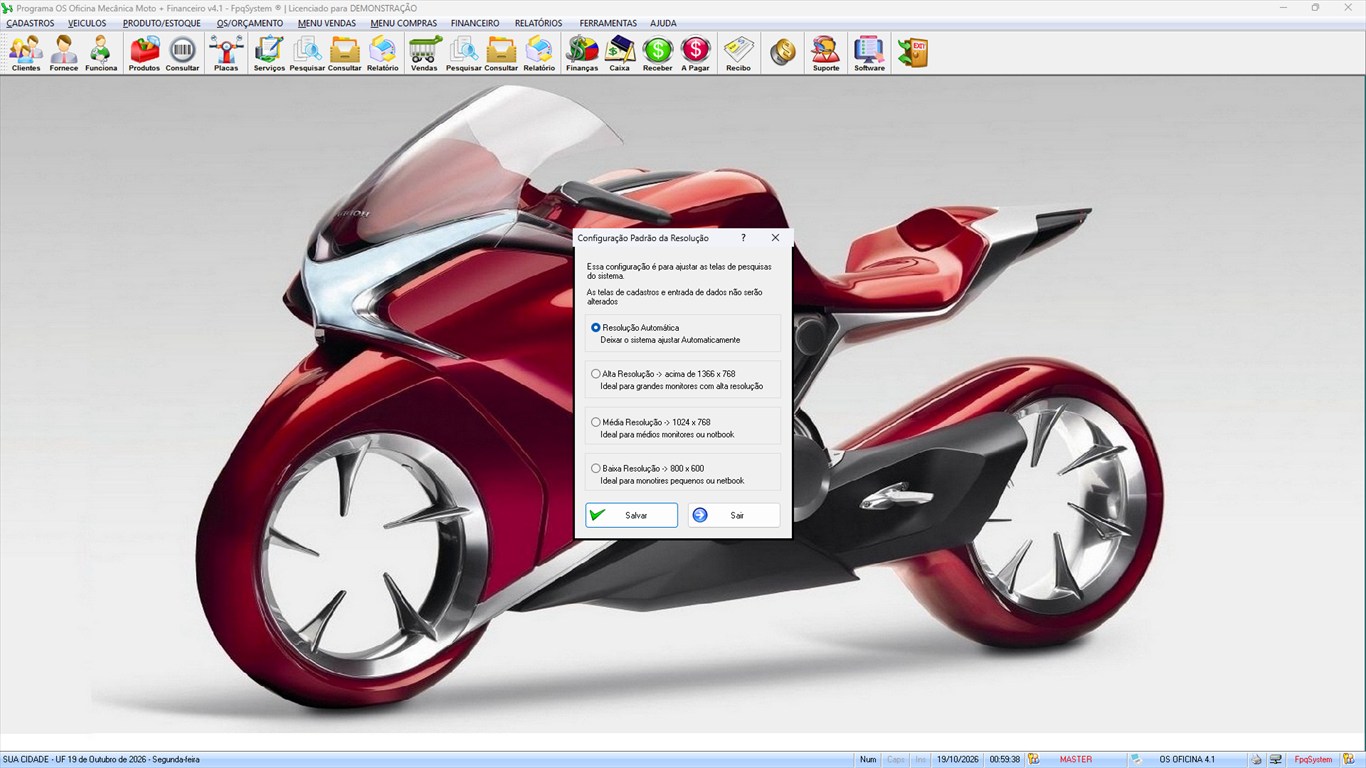The height and width of the screenshot is (768, 1366).
Task: Open the Finanças toolbar icon
Action: point(582,53)
